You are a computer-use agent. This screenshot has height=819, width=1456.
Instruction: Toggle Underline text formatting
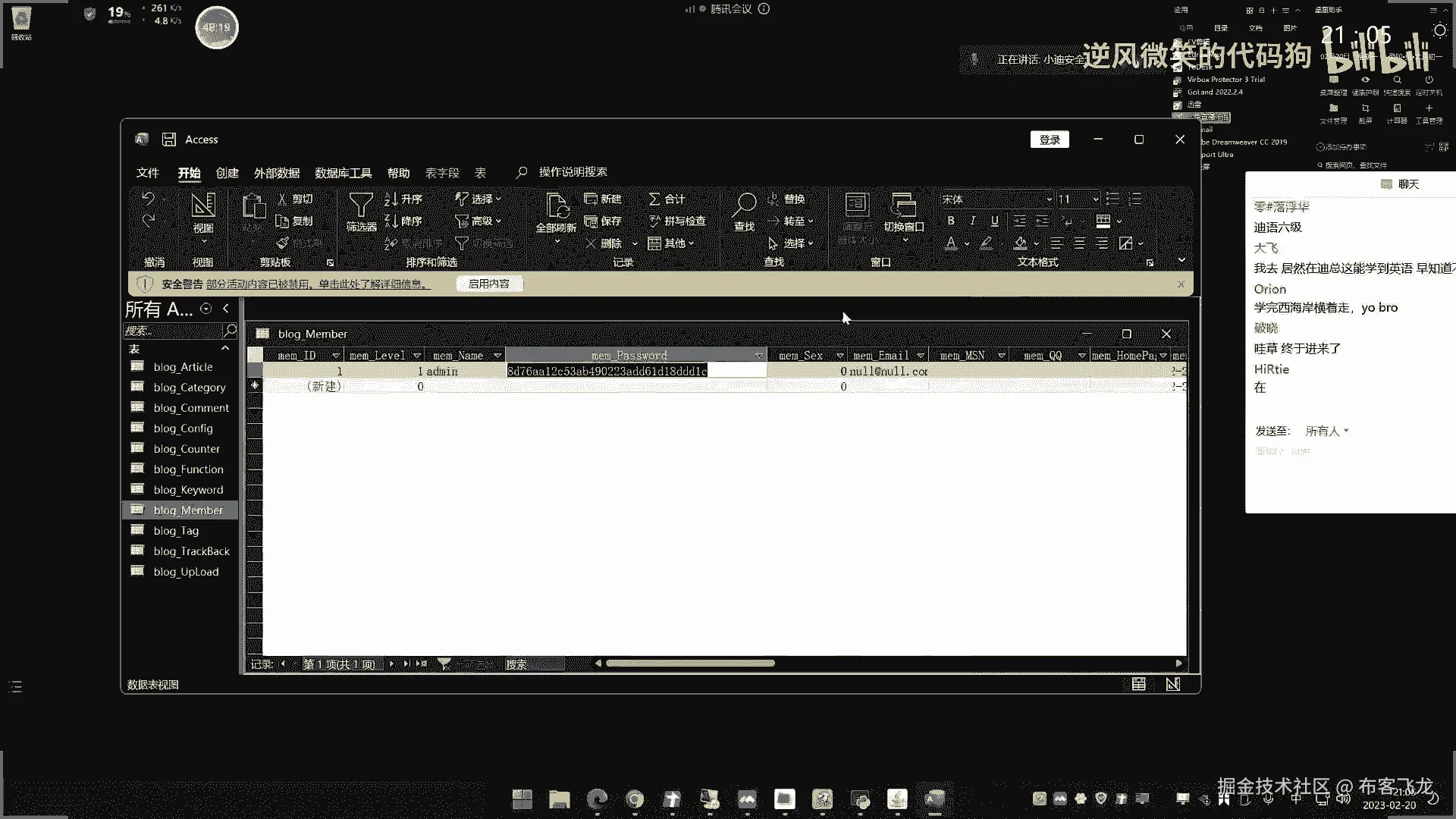tap(995, 221)
